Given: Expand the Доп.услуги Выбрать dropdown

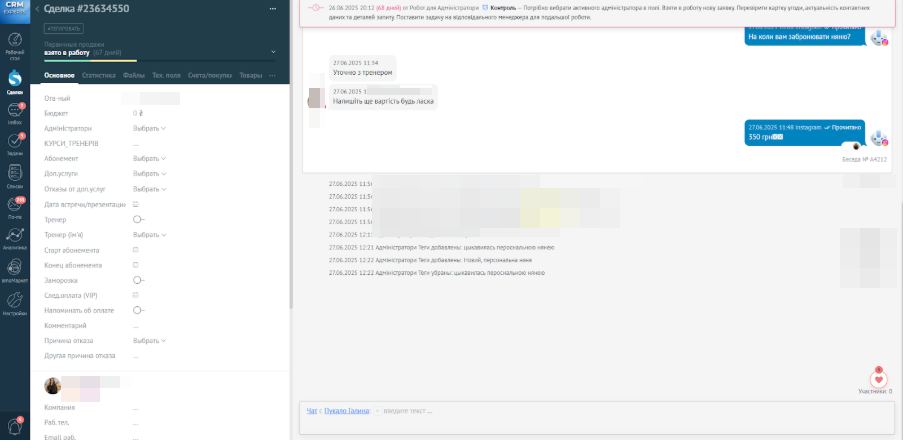Looking at the screenshot, I should [x=149, y=174].
